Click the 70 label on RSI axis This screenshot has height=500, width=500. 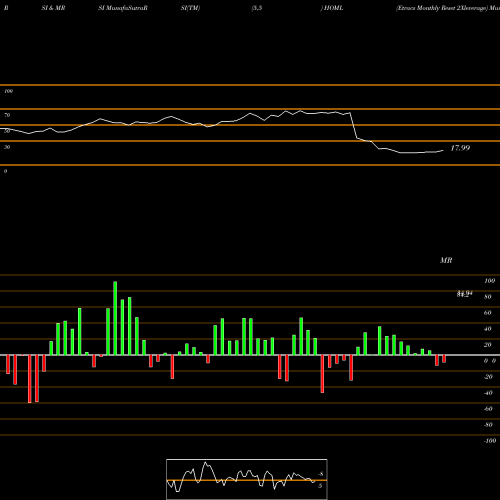point(7,115)
